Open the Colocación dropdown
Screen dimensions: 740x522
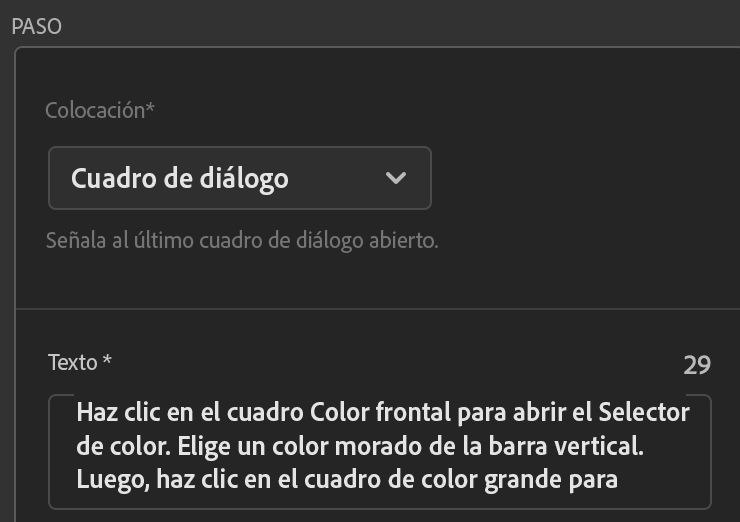(240, 178)
